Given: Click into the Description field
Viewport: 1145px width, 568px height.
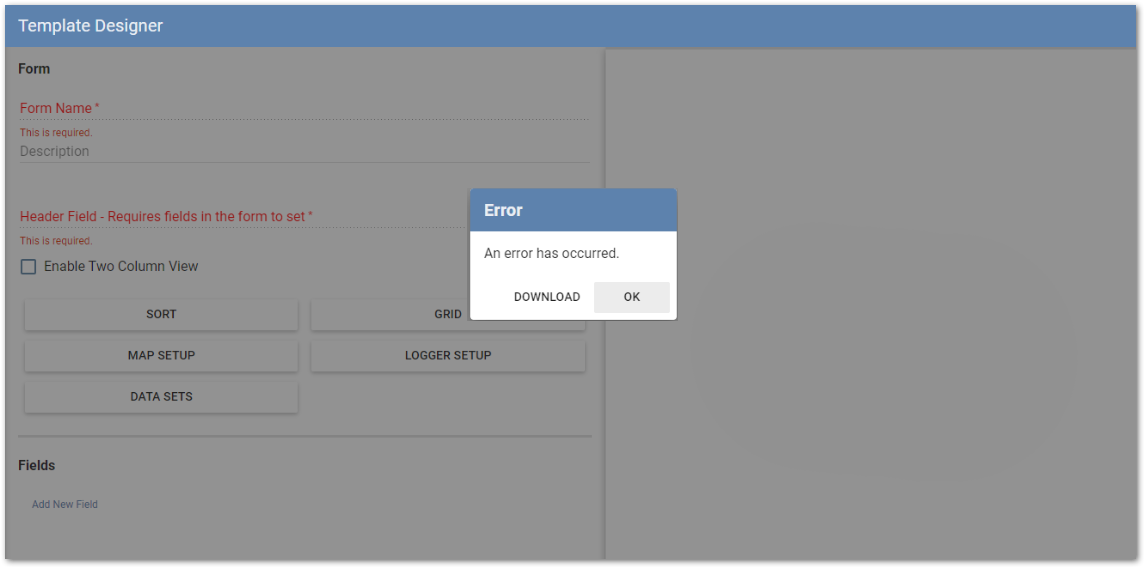Looking at the screenshot, I should 300,152.
